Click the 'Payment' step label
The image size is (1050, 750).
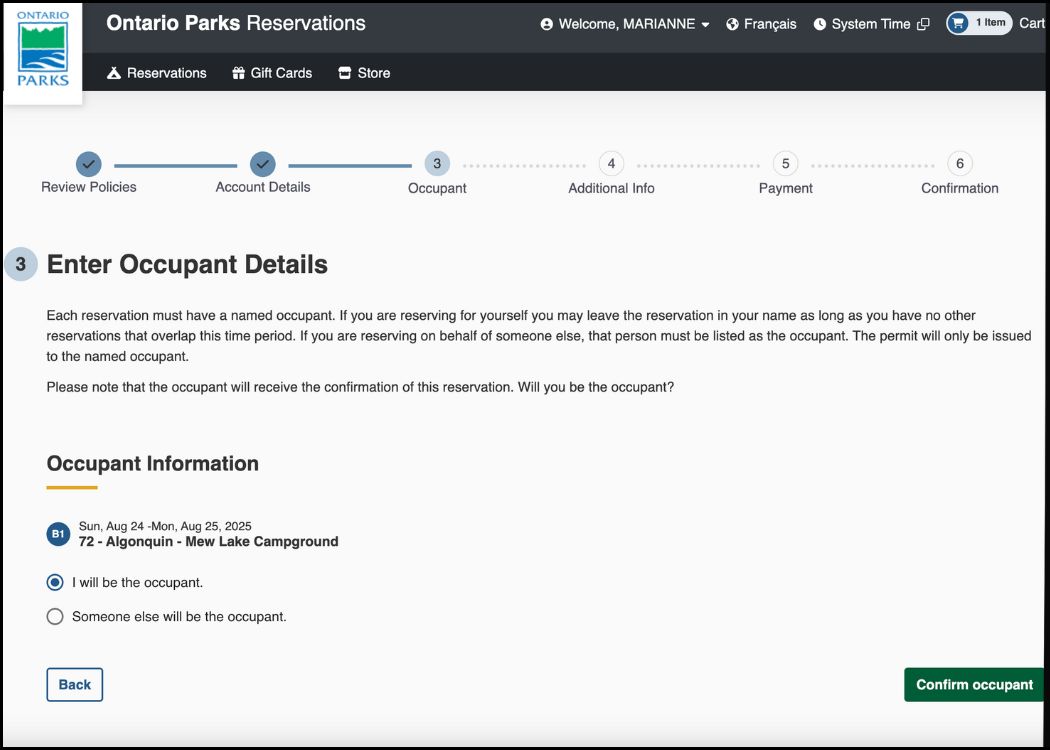coord(785,188)
